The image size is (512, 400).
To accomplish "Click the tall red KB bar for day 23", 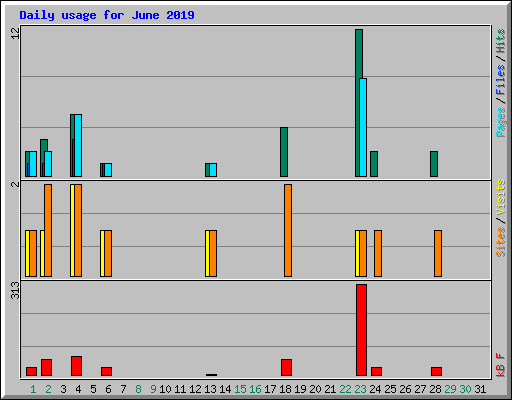I will (x=362, y=330).
